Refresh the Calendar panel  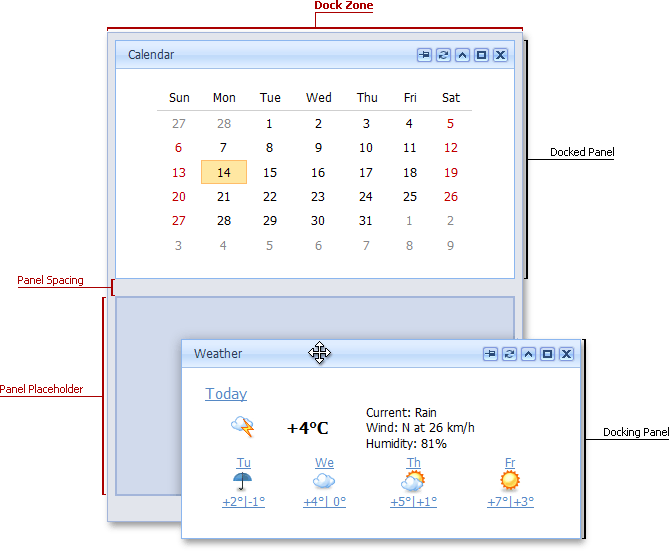(x=443, y=55)
